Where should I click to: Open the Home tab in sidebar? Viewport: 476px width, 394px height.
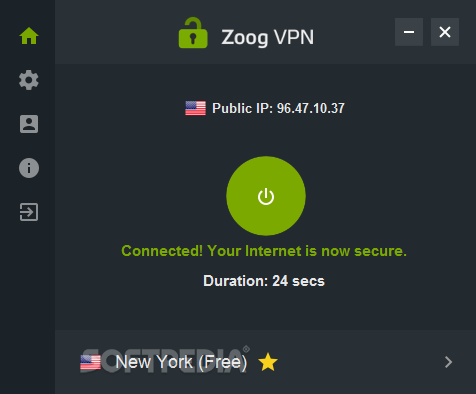pyautogui.click(x=29, y=36)
